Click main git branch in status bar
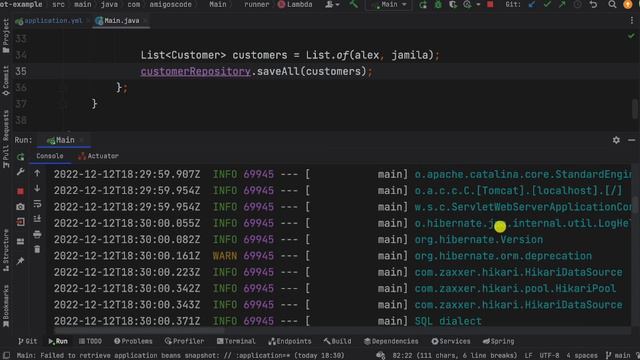This screenshot has height=360, width=640. (619, 356)
